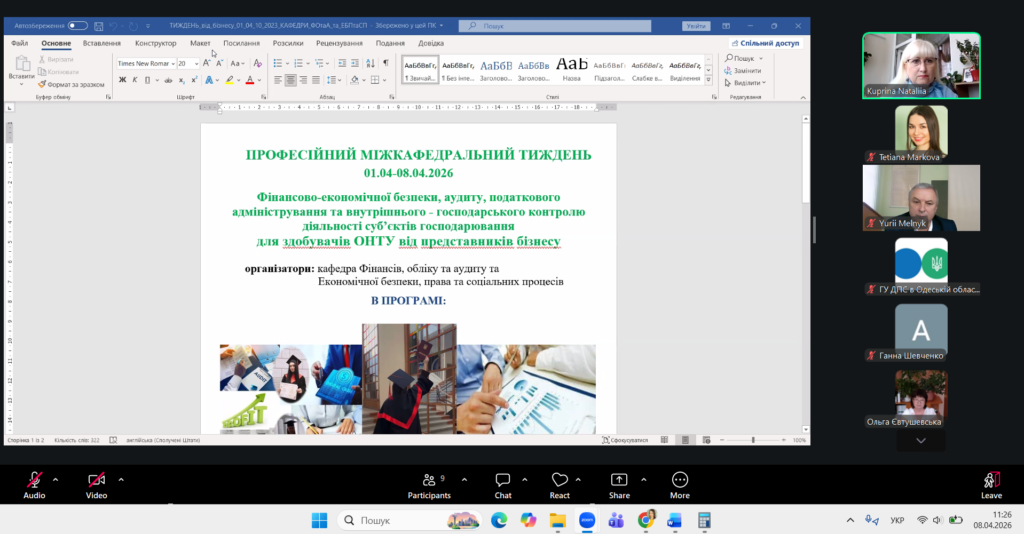The height and width of the screenshot is (534, 1024).
Task: Click the Спільний доступ button
Action: point(765,43)
